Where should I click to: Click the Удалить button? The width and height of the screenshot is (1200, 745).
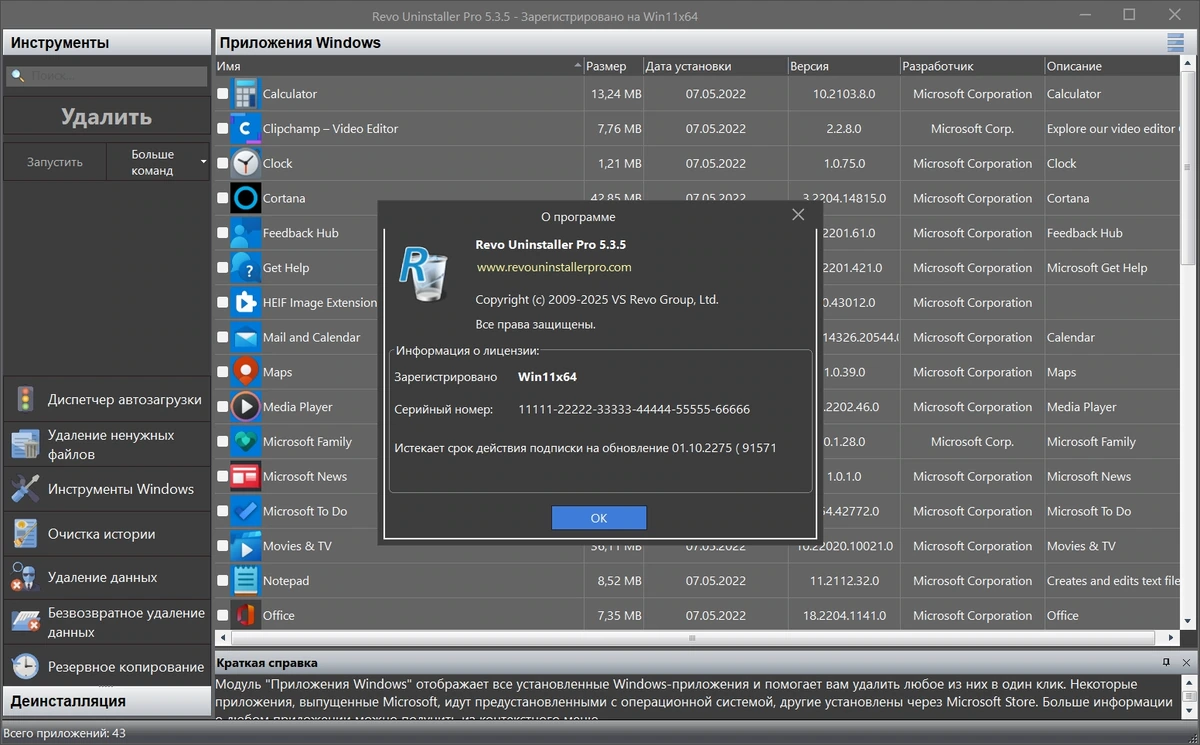[x=106, y=117]
